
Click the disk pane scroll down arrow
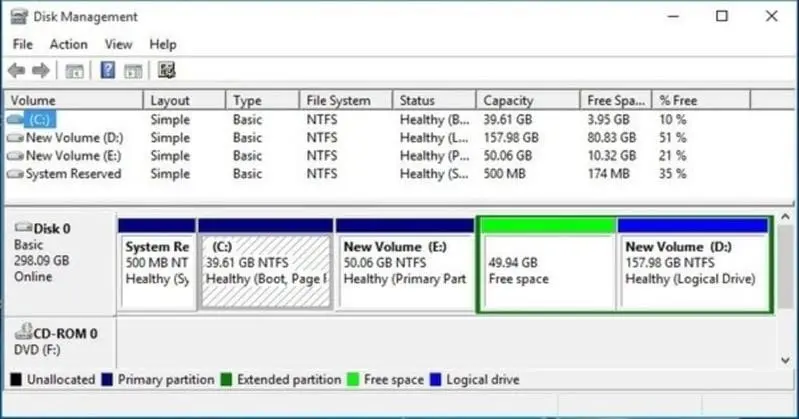point(785,360)
